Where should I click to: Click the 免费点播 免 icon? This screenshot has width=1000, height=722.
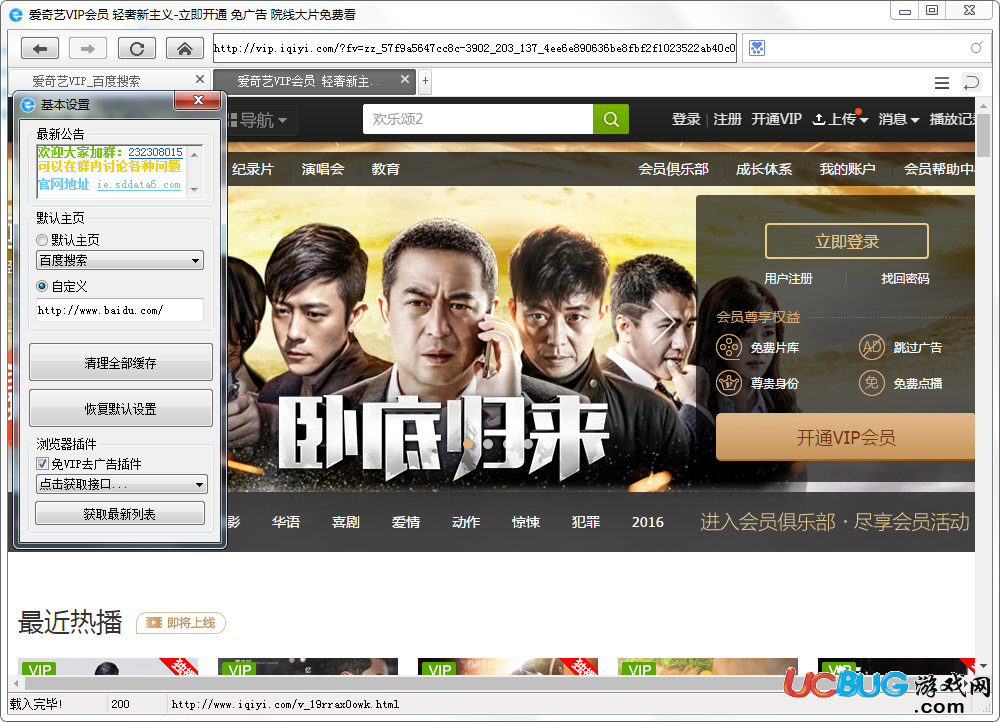[x=871, y=383]
